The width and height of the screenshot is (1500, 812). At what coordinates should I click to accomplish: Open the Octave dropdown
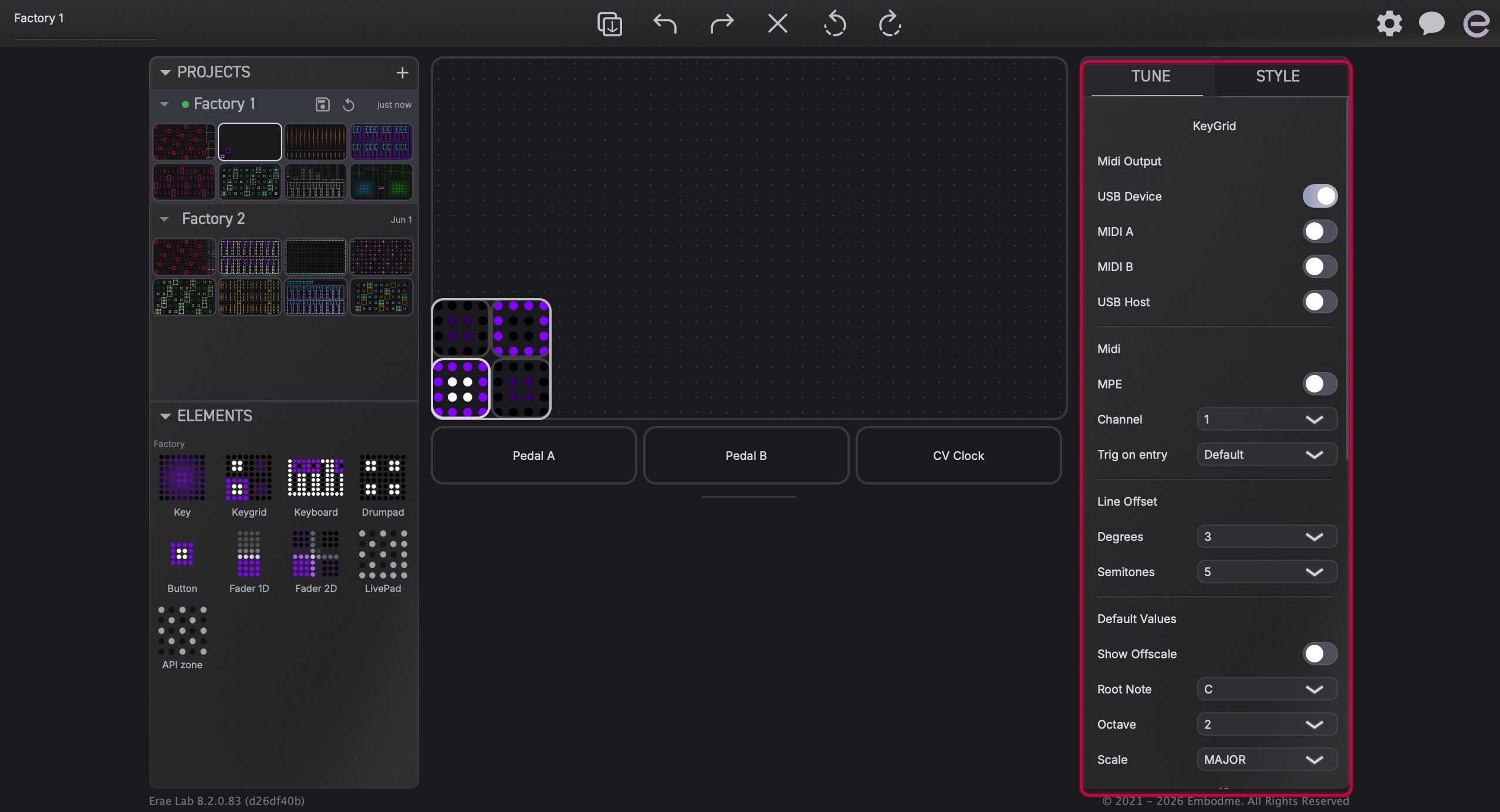pos(1267,724)
